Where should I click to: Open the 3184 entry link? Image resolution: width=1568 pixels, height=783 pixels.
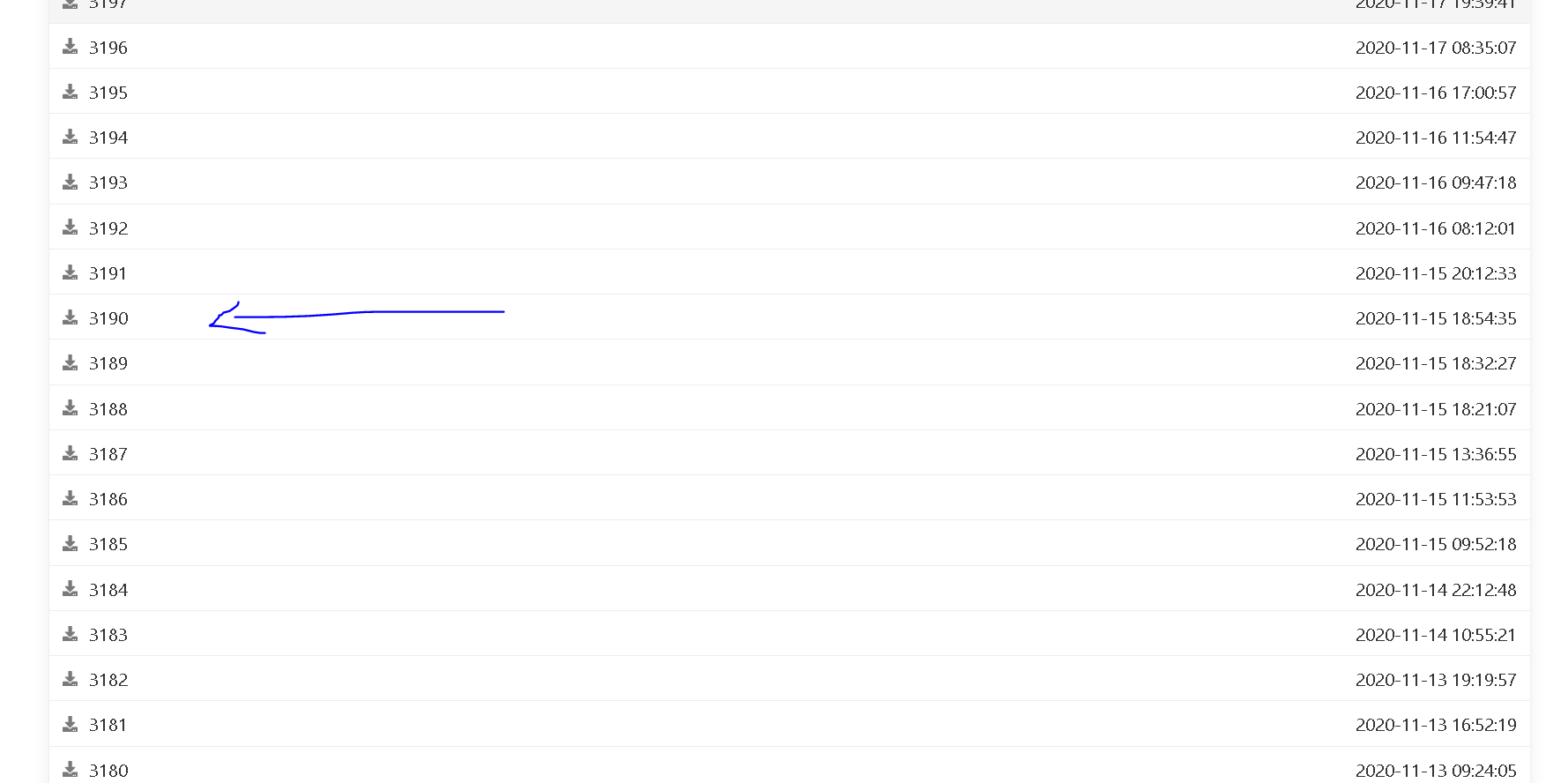pyautogui.click(x=108, y=590)
